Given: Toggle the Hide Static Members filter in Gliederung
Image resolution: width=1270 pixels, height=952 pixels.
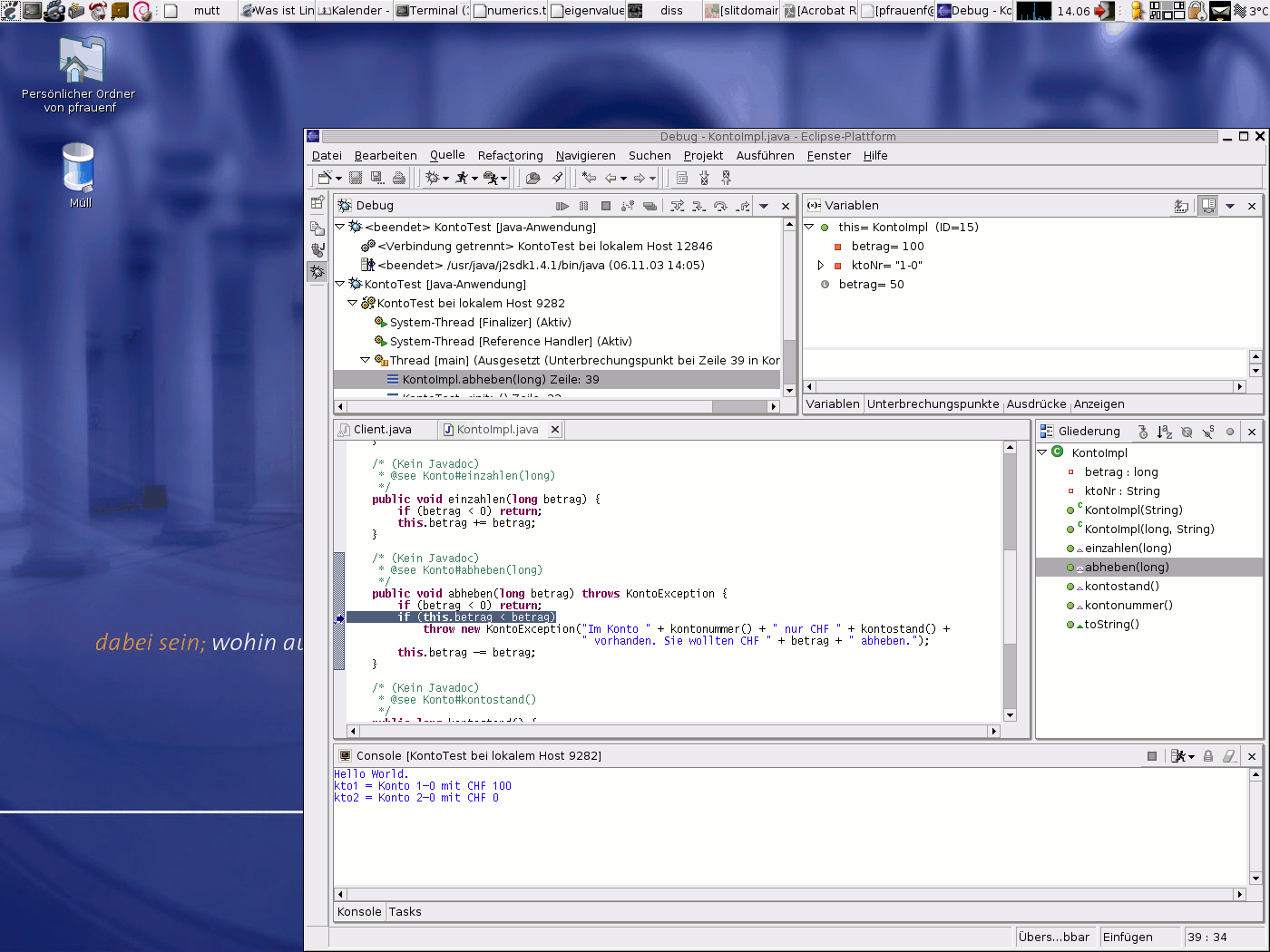Looking at the screenshot, I should point(1208,432).
